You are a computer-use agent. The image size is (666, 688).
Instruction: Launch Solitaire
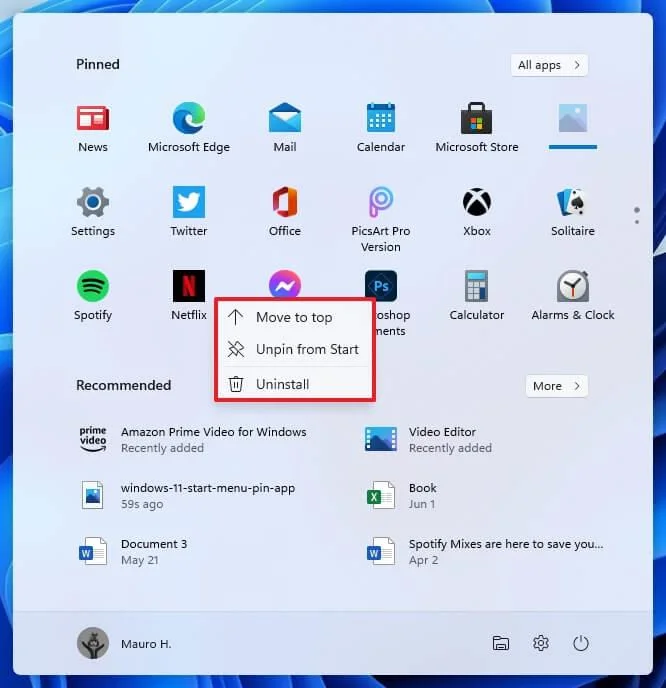[x=573, y=211]
